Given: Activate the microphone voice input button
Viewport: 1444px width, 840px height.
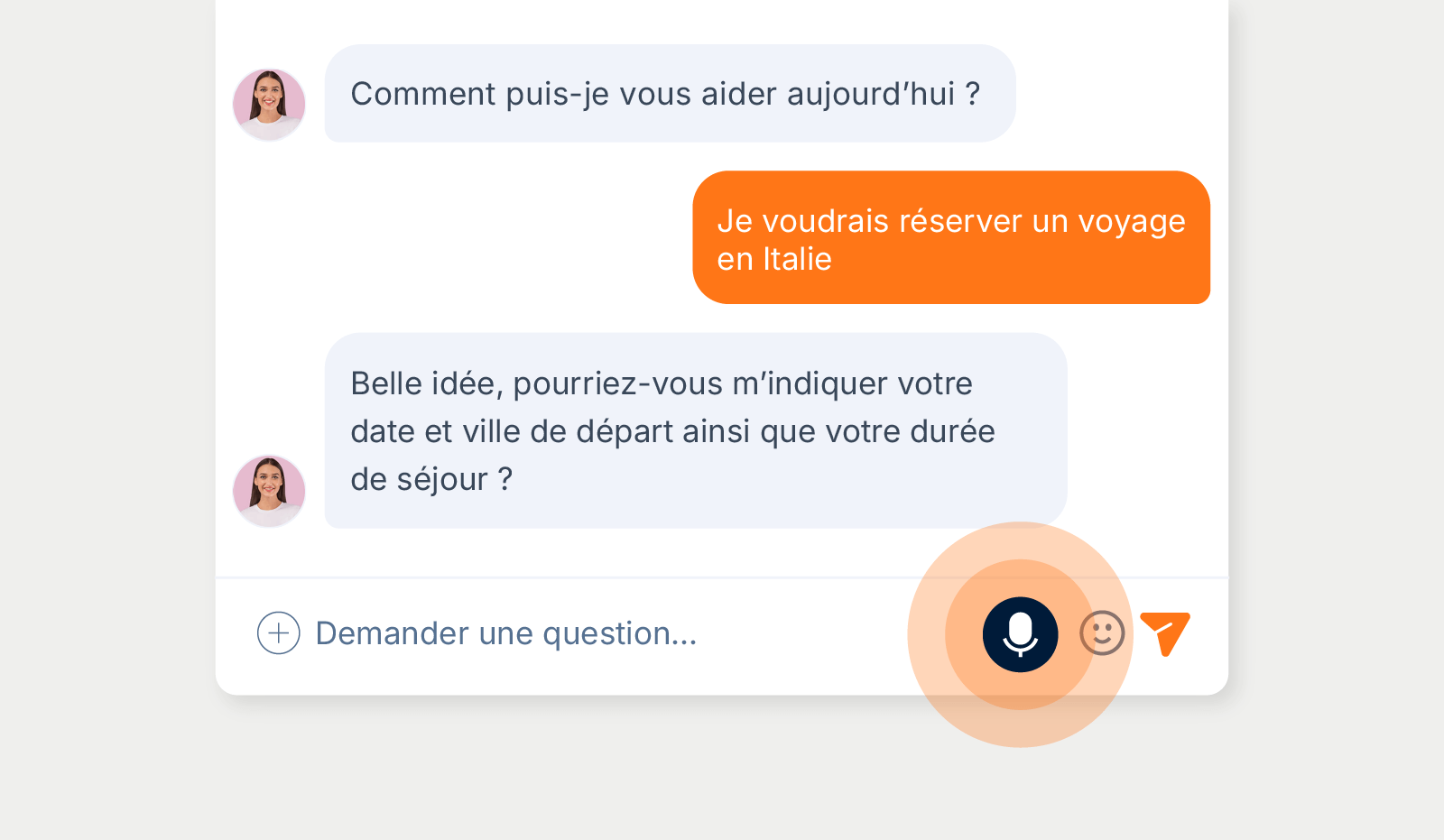Looking at the screenshot, I should pyautogui.click(x=1020, y=634).
